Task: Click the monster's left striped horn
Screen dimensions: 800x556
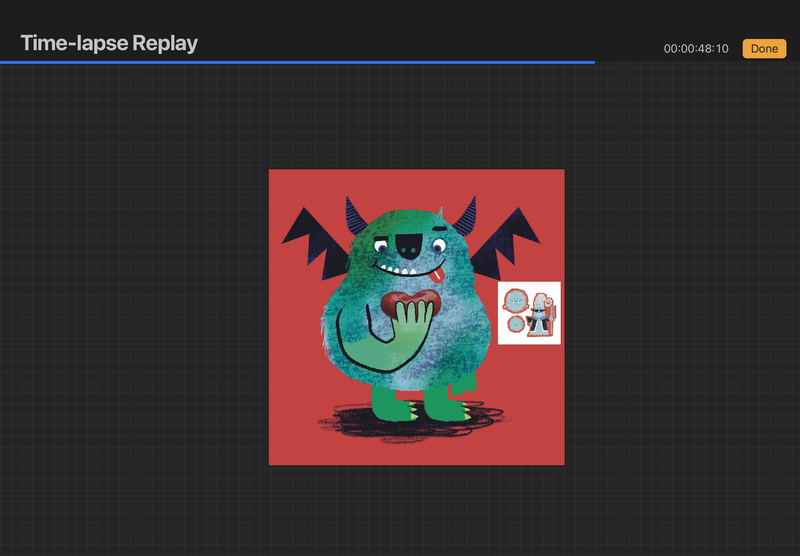Action: point(356,216)
